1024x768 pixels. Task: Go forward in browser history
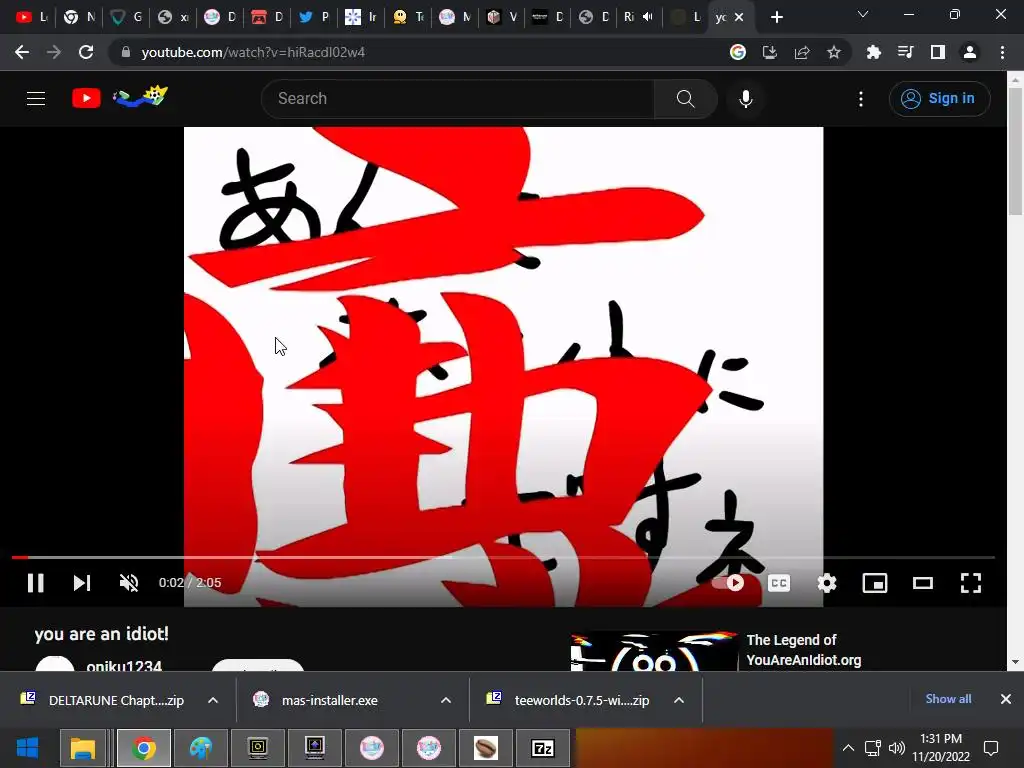[x=54, y=52]
